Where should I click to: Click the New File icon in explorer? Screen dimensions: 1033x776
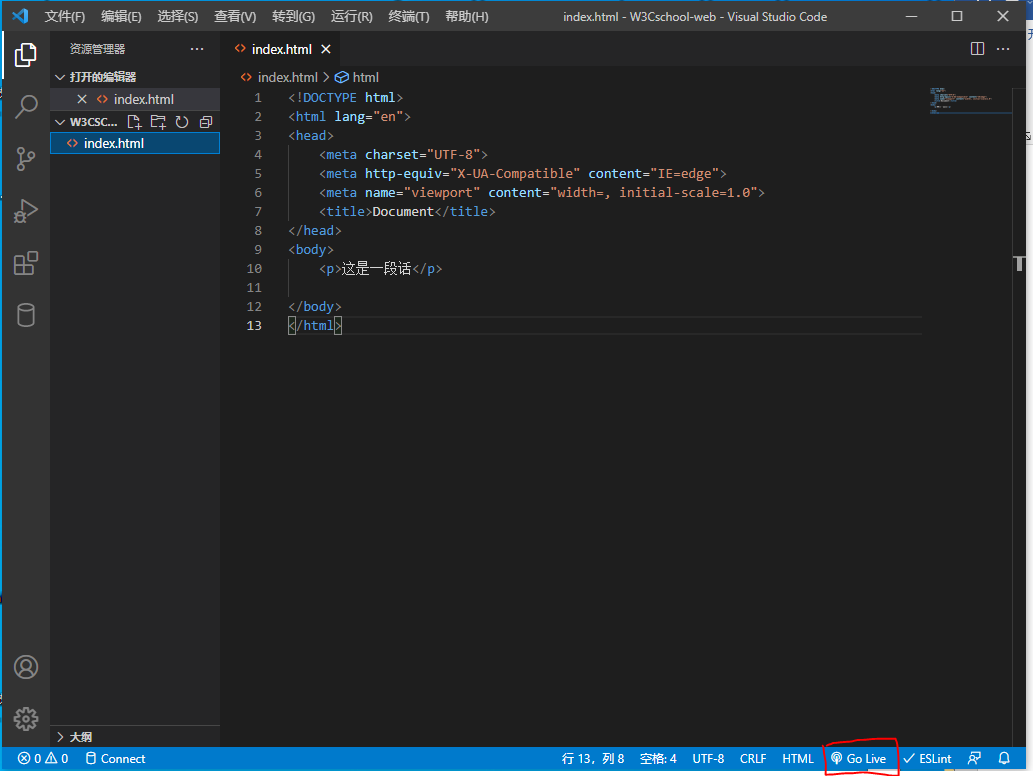coord(135,122)
